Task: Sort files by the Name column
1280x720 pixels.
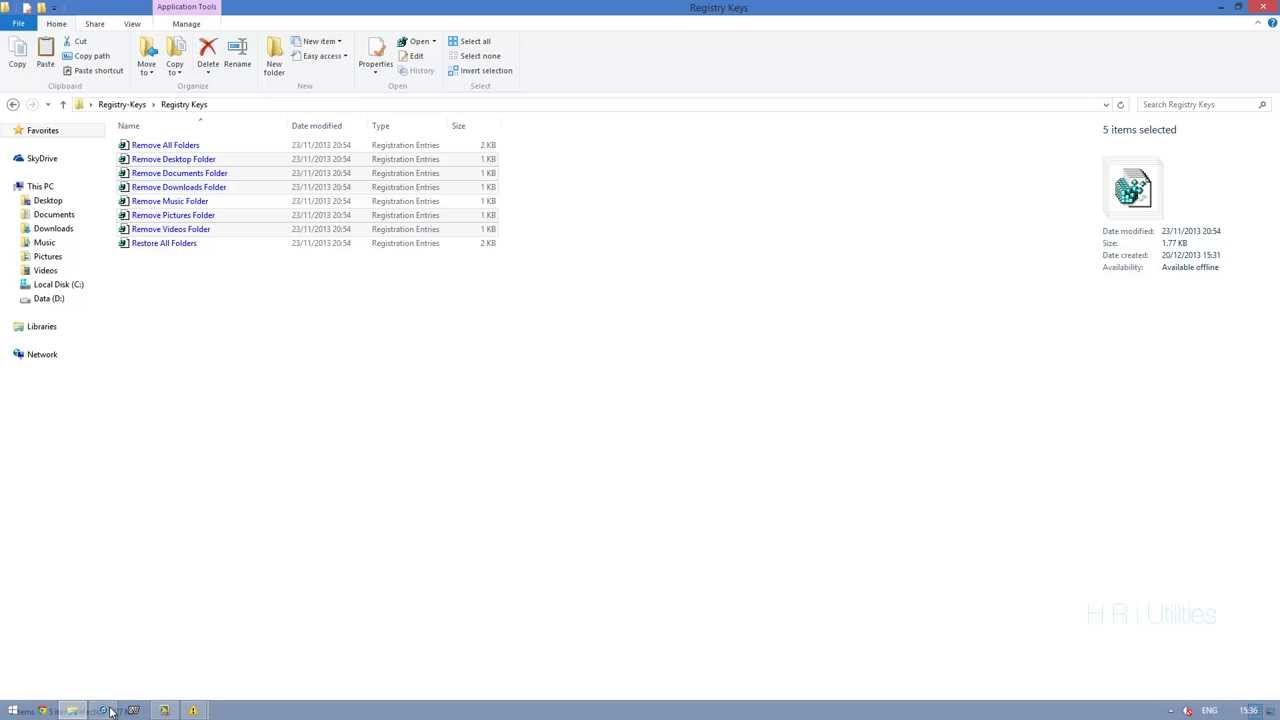Action: click(x=129, y=126)
